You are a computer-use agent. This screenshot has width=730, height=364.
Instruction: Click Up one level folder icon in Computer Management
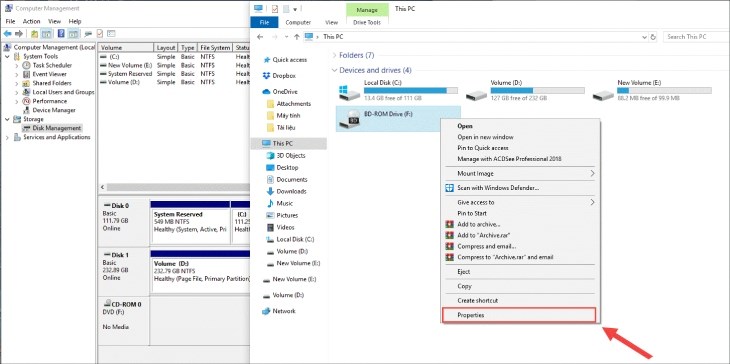point(34,34)
